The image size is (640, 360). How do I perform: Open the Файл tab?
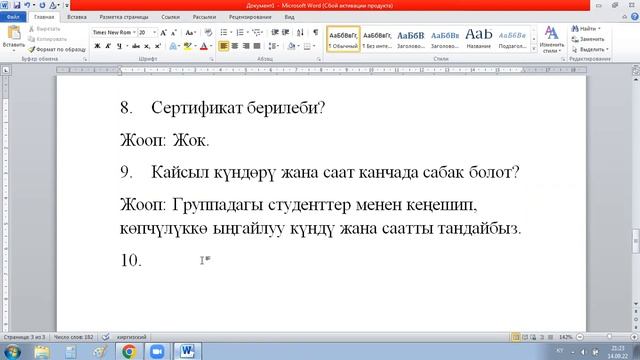tap(13, 17)
